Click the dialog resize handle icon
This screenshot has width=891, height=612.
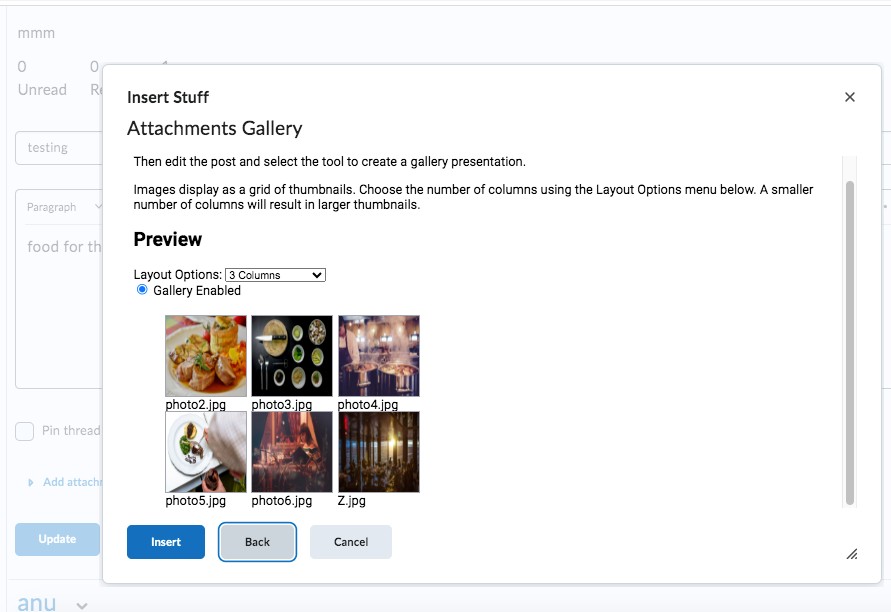click(852, 553)
